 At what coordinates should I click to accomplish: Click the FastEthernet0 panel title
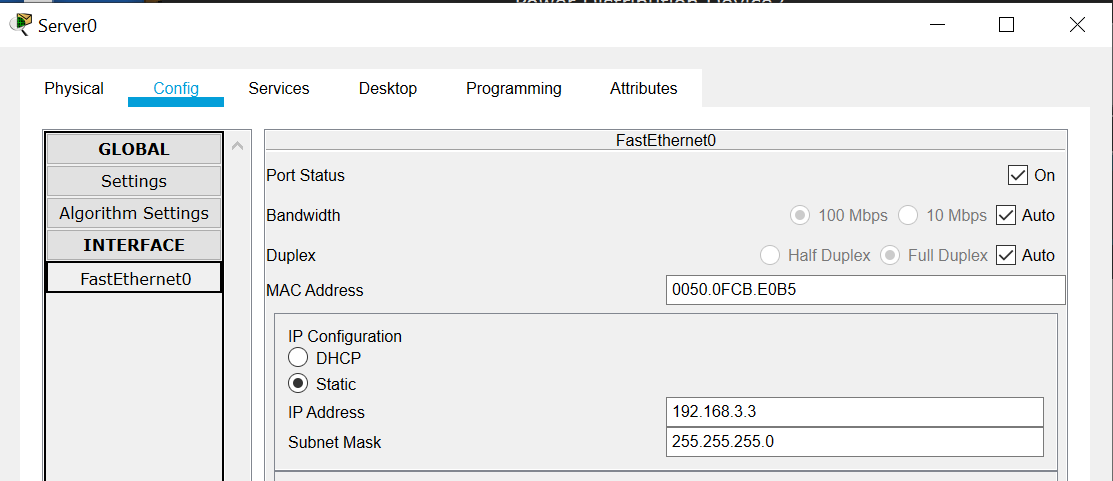tap(666, 140)
